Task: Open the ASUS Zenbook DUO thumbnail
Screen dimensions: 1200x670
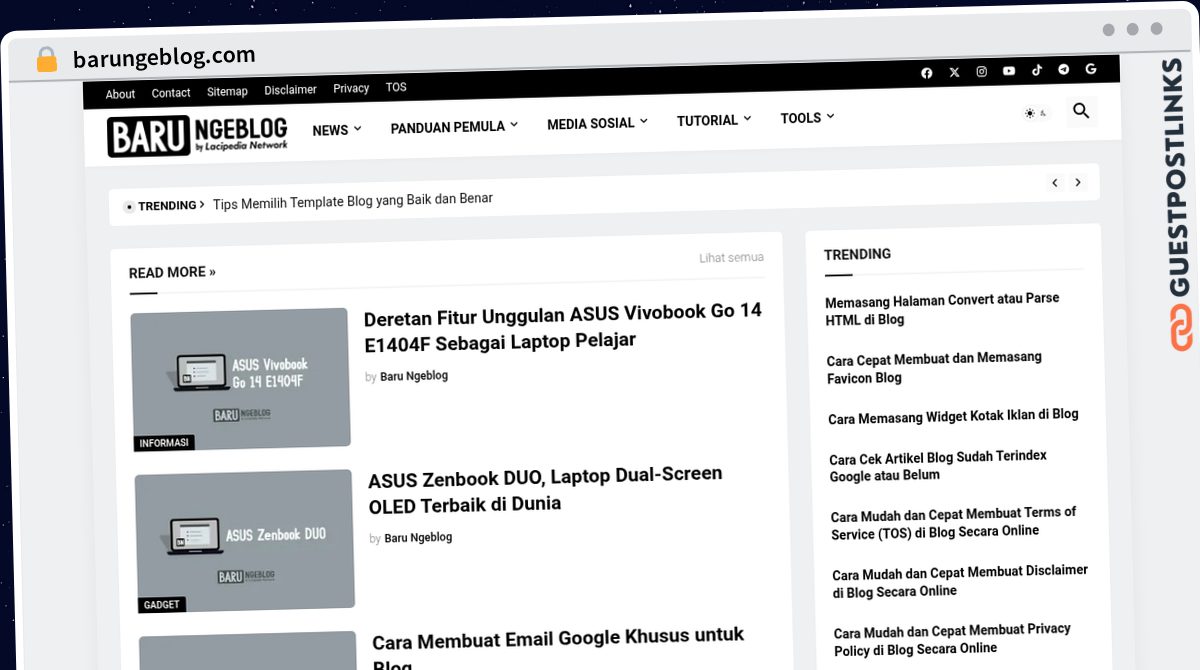Action: [x=245, y=540]
